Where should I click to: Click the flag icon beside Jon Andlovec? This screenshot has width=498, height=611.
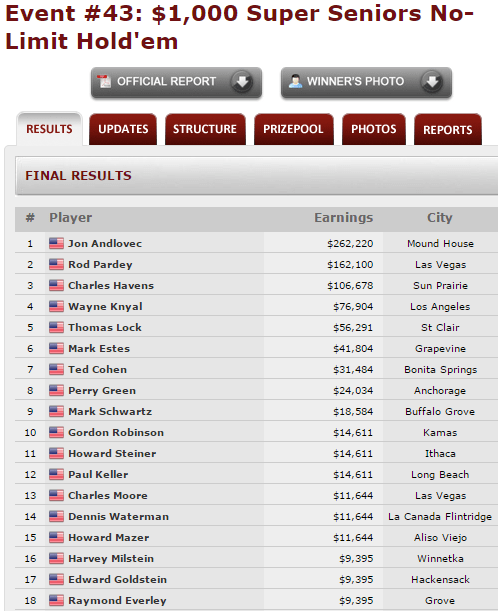click(57, 244)
